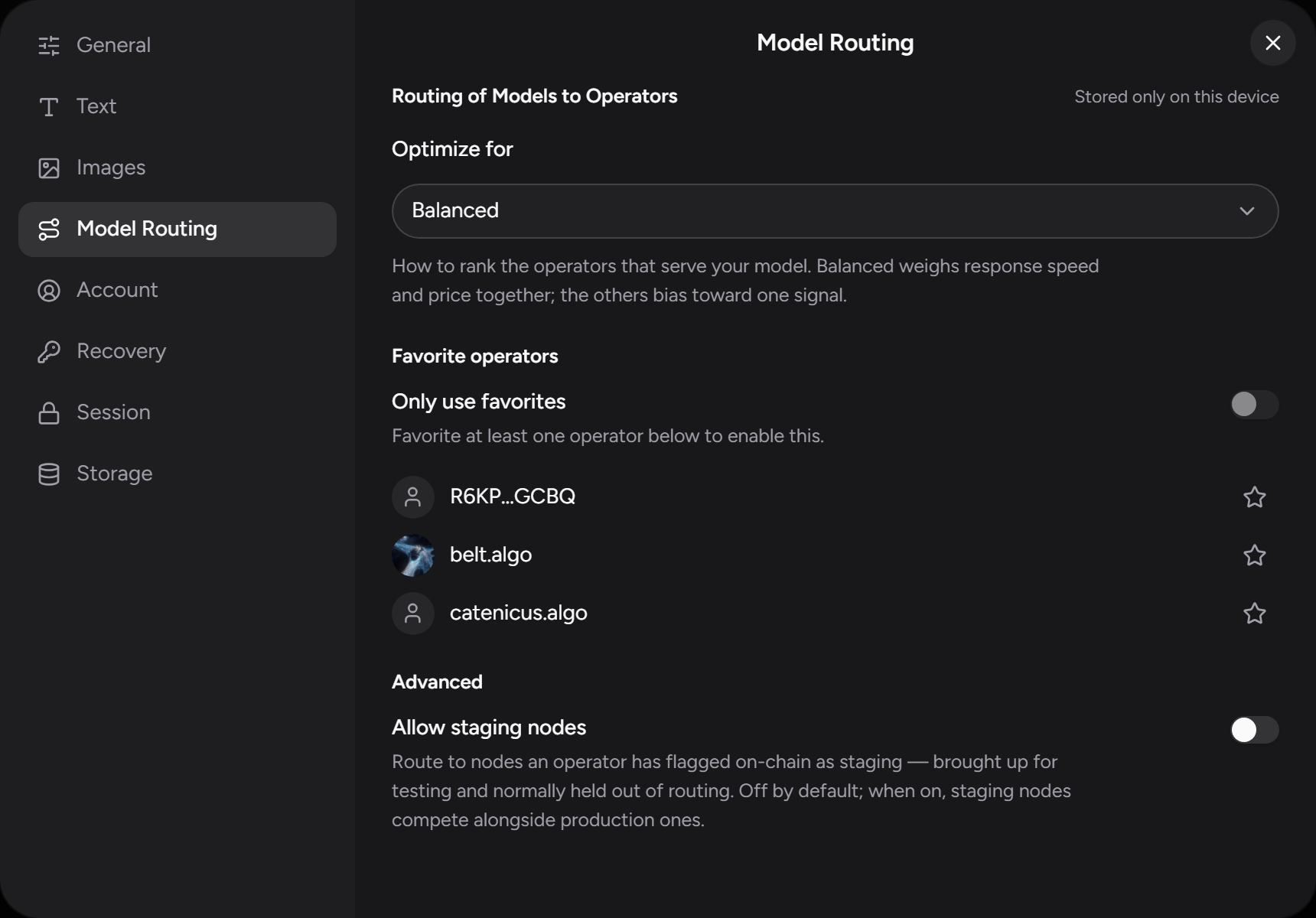
Task: Select the catenicus.algo operator name
Action: [x=518, y=613]
